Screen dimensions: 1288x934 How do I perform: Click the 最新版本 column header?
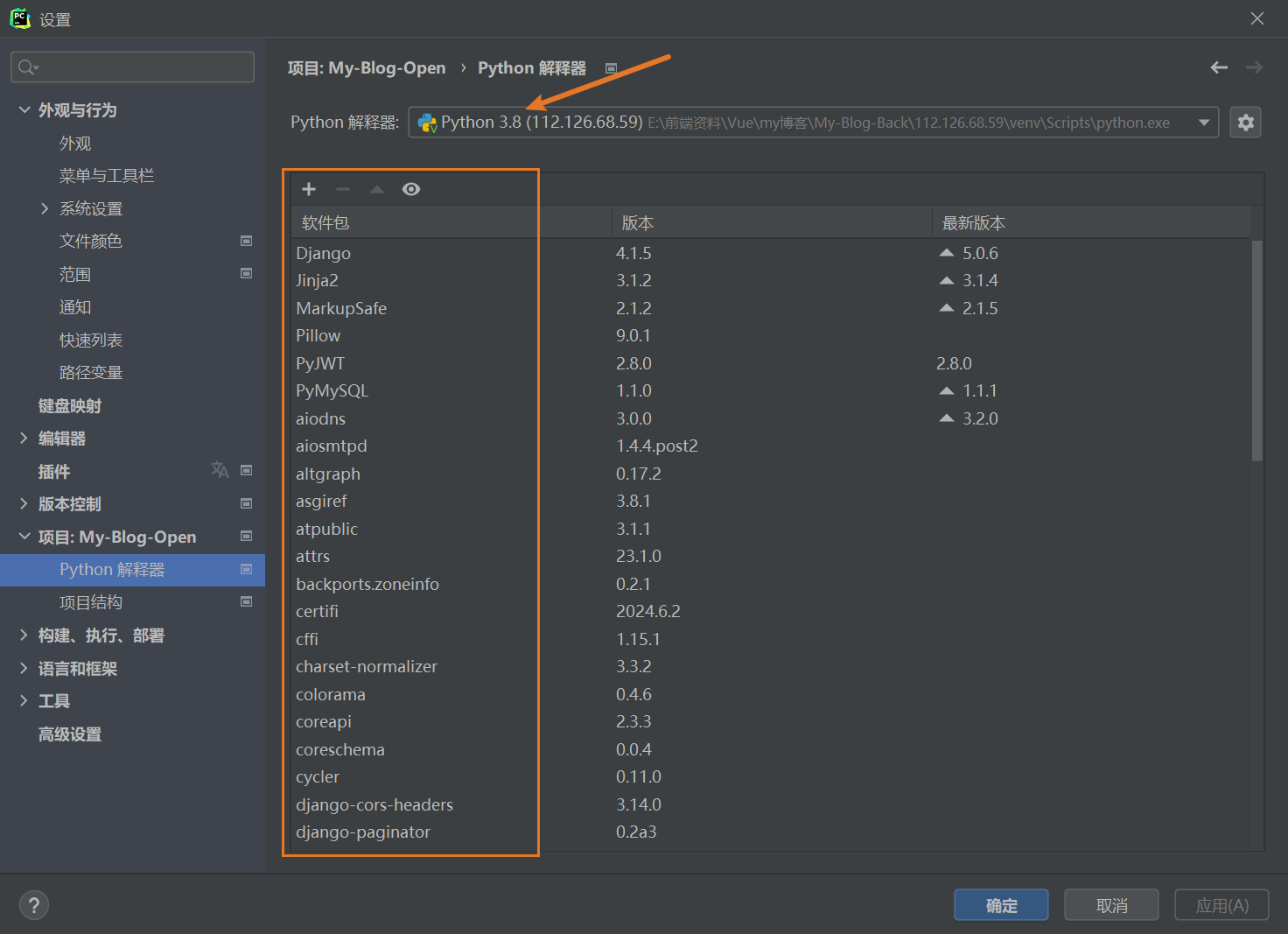(x=1091, y=222)
